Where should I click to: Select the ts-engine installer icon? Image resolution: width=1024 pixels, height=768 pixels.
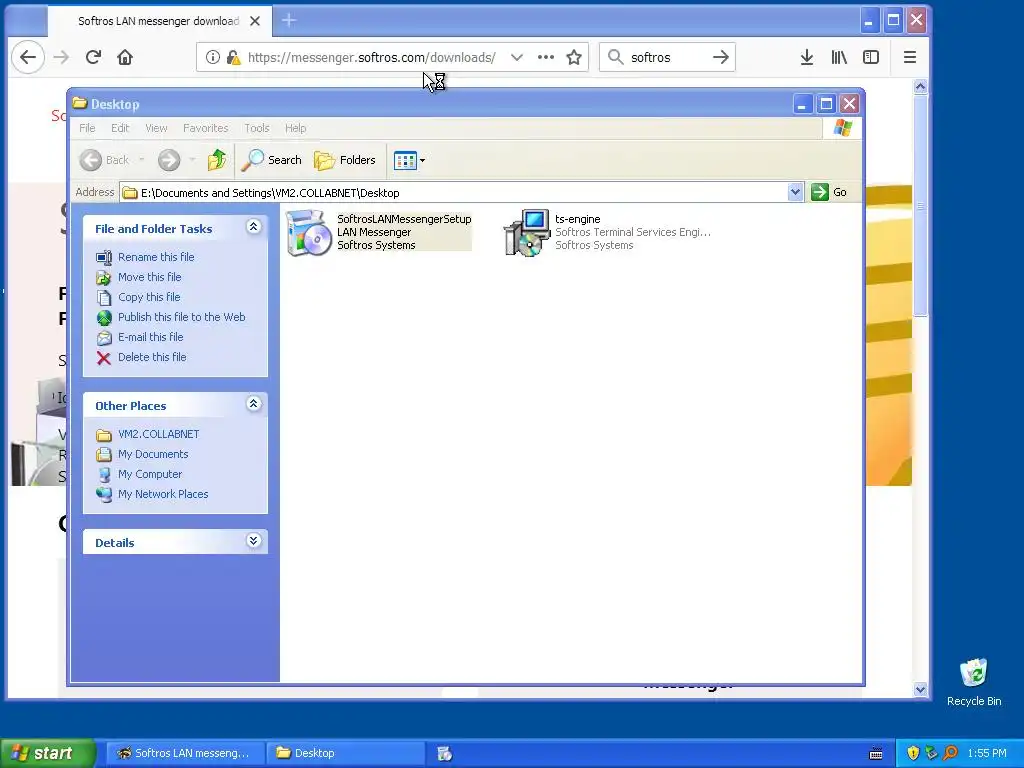[x=527, y=232]
